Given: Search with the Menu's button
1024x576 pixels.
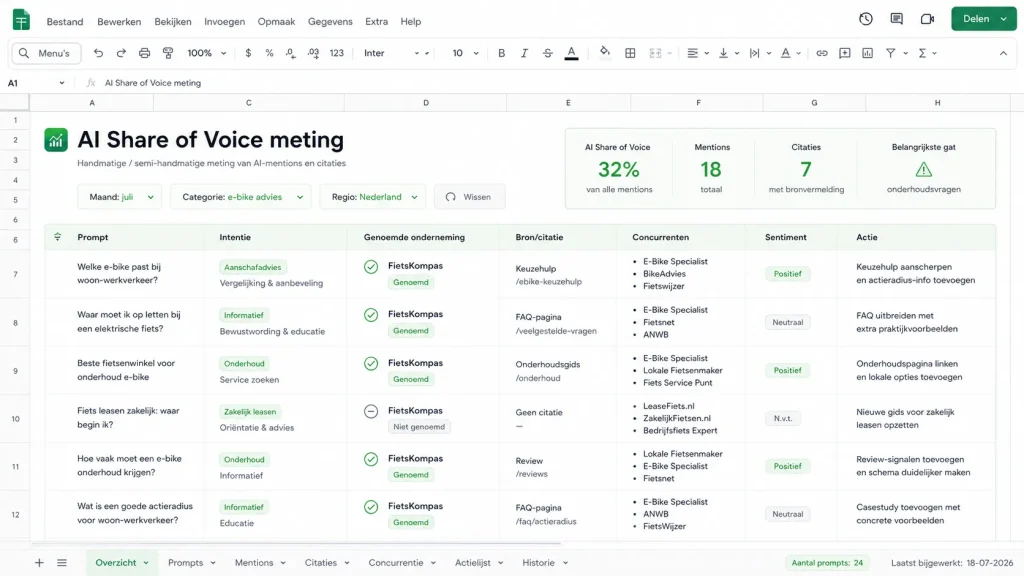Looking at the screenshot, I should point(46,53).
